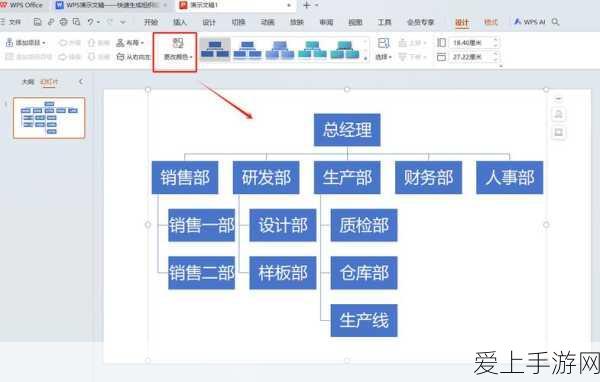Switch to the 审阅 Review tab

pos(326,22)
